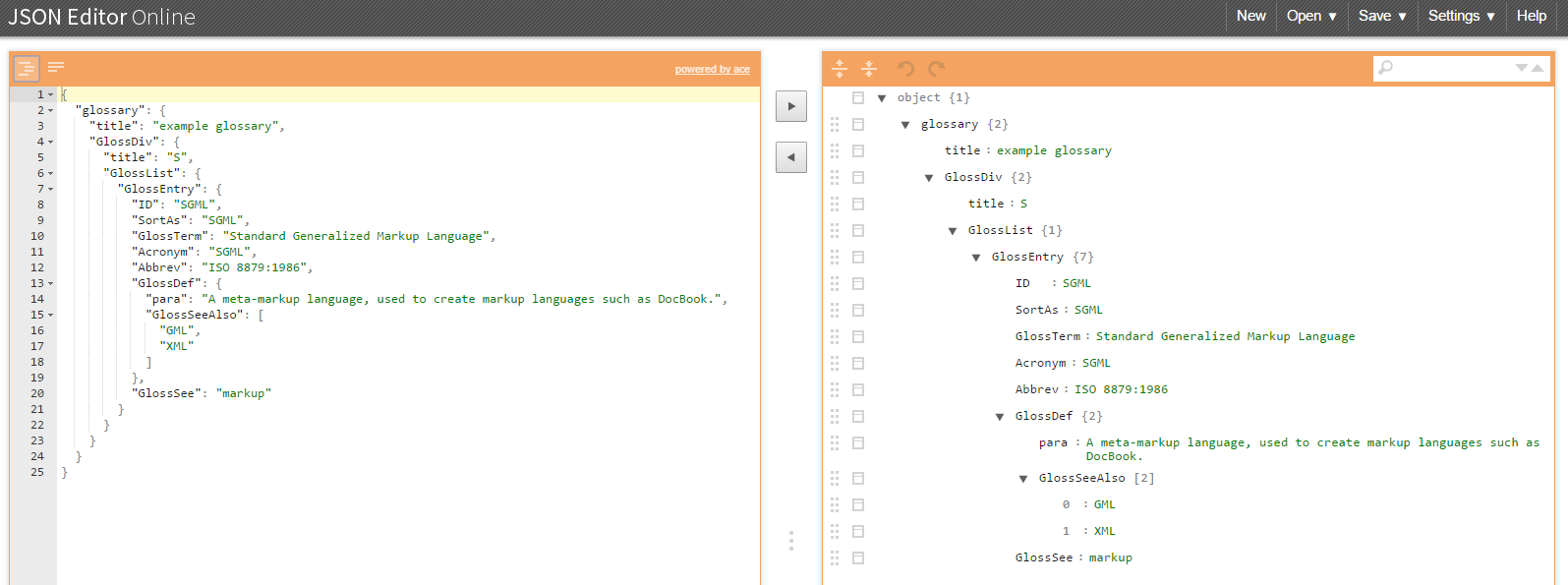Click drag handle of glossary row

(835, 125)
